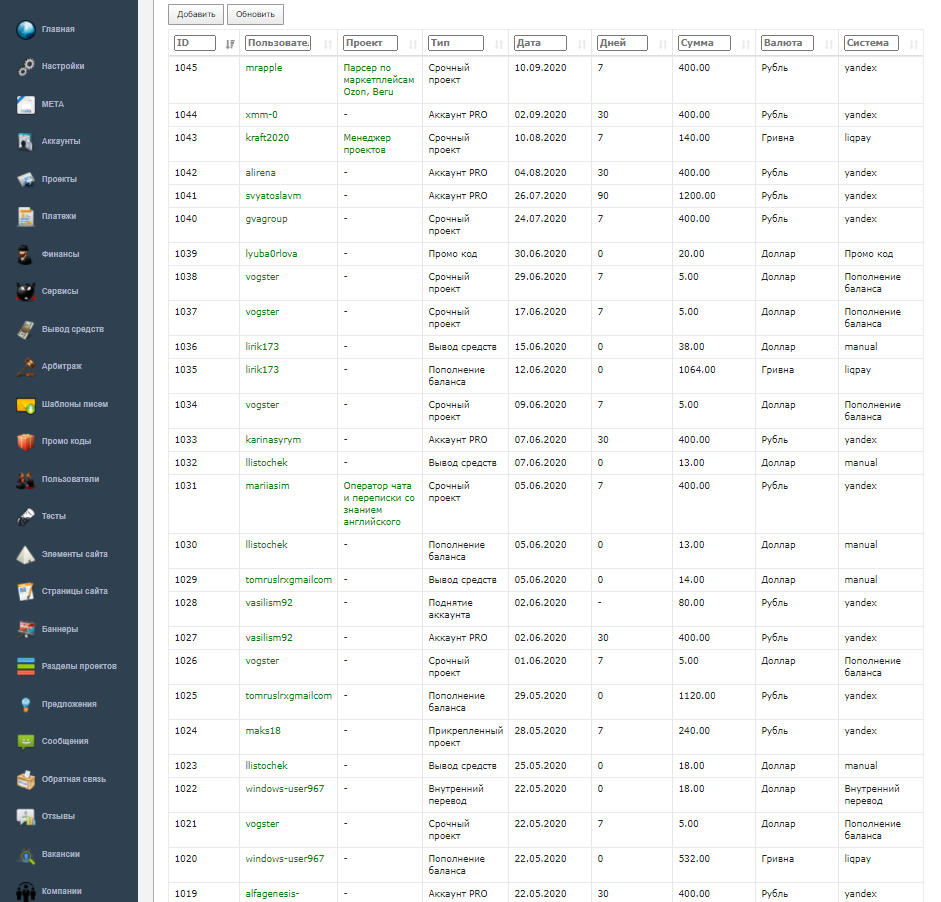941x902 pixels.
Task: Open the Вывод средств money icon
Action: 26,329
